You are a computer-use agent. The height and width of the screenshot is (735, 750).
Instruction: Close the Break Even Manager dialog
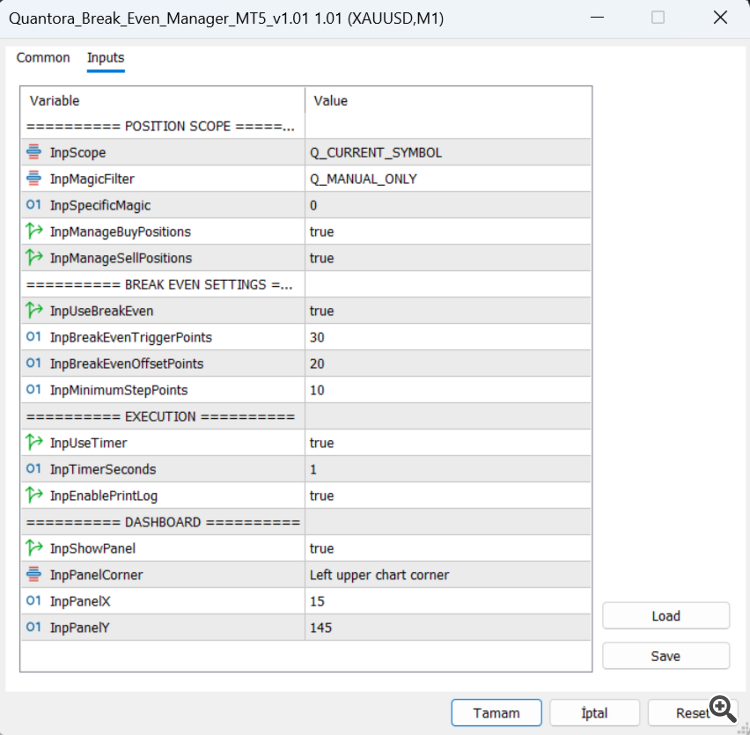(x=720, y=18)
